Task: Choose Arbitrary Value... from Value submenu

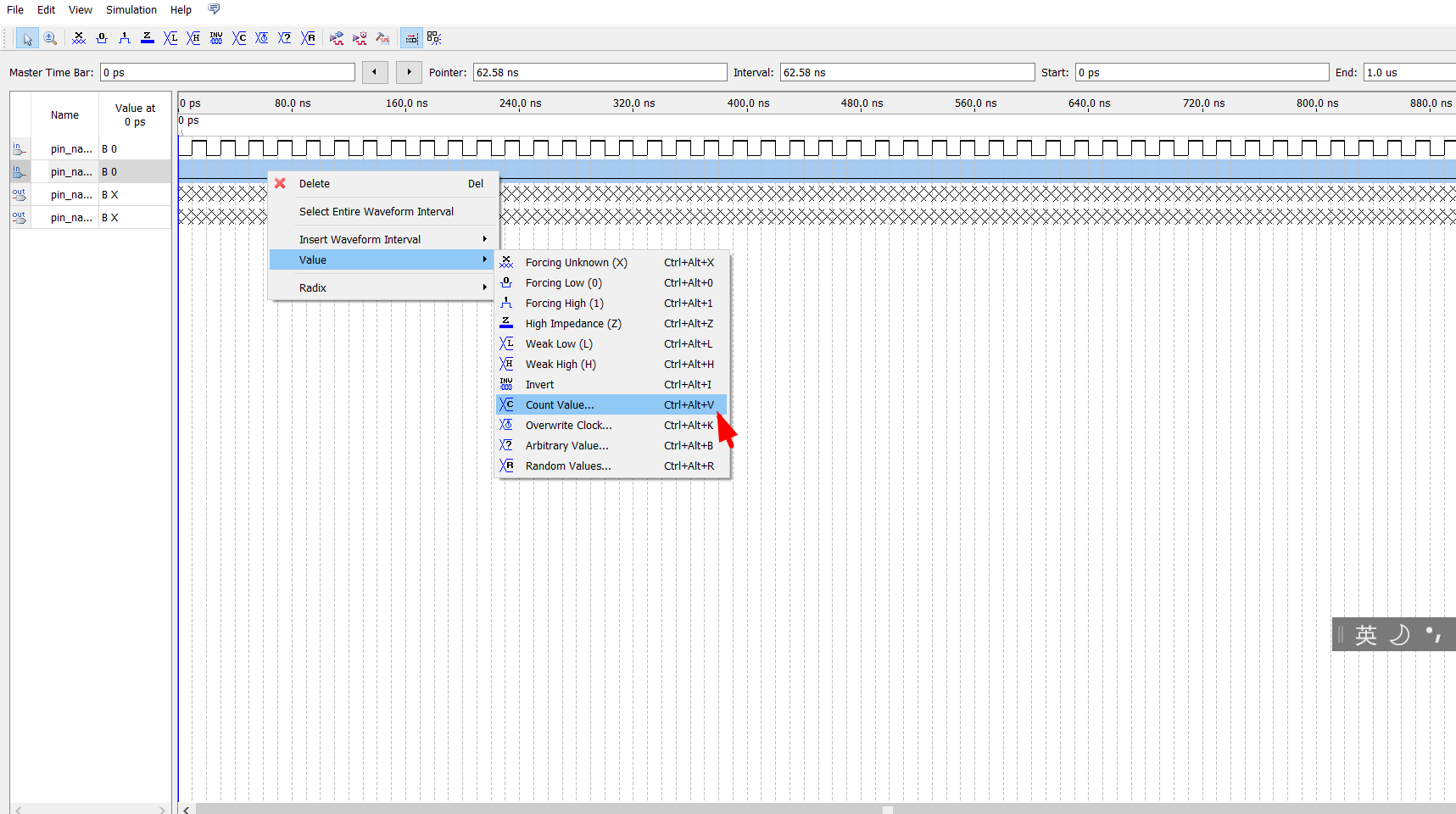Action: click(611, 445)
